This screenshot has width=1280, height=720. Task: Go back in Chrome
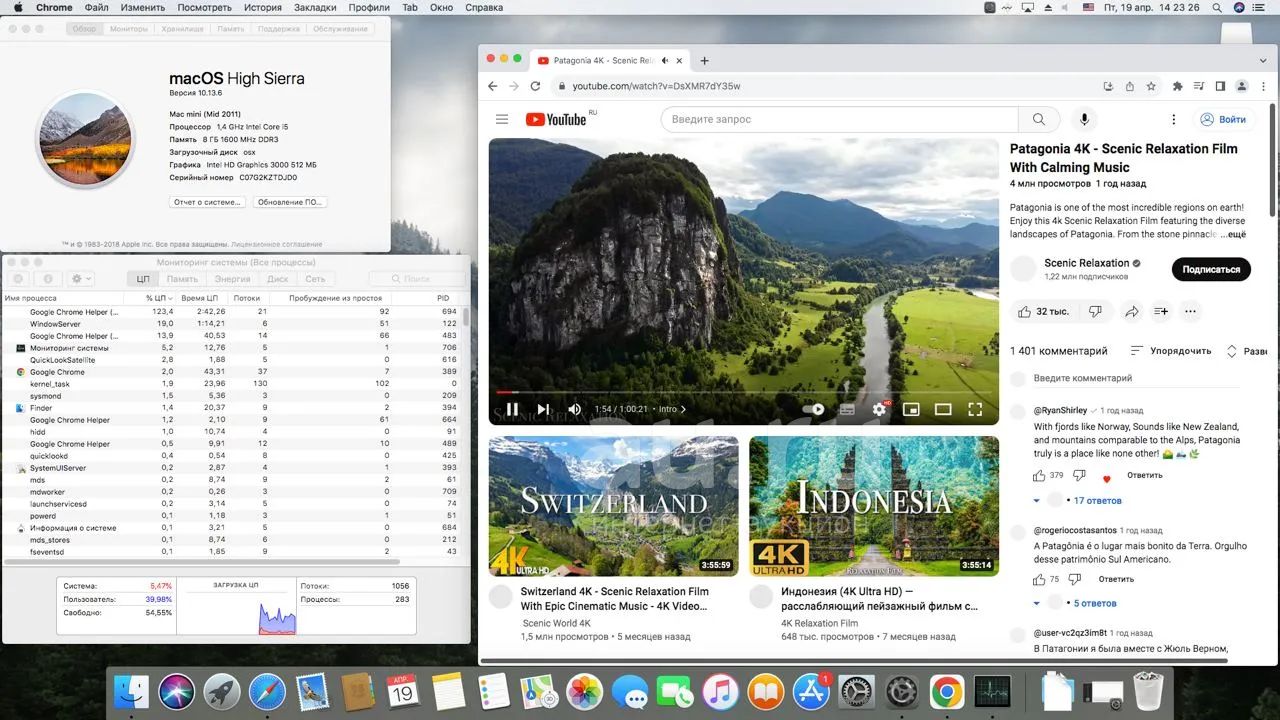(x=492, y=86)
